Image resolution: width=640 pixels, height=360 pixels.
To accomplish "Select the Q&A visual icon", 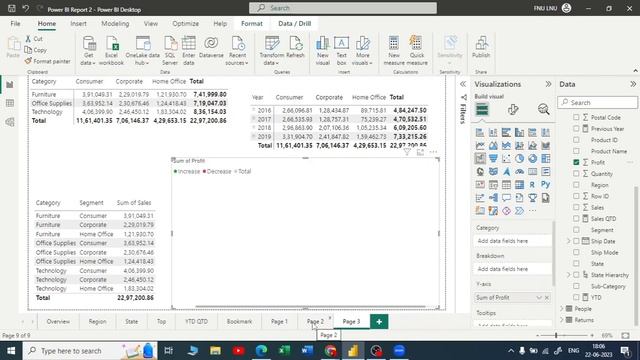I will pyautogui.click(x=506, y=198).
